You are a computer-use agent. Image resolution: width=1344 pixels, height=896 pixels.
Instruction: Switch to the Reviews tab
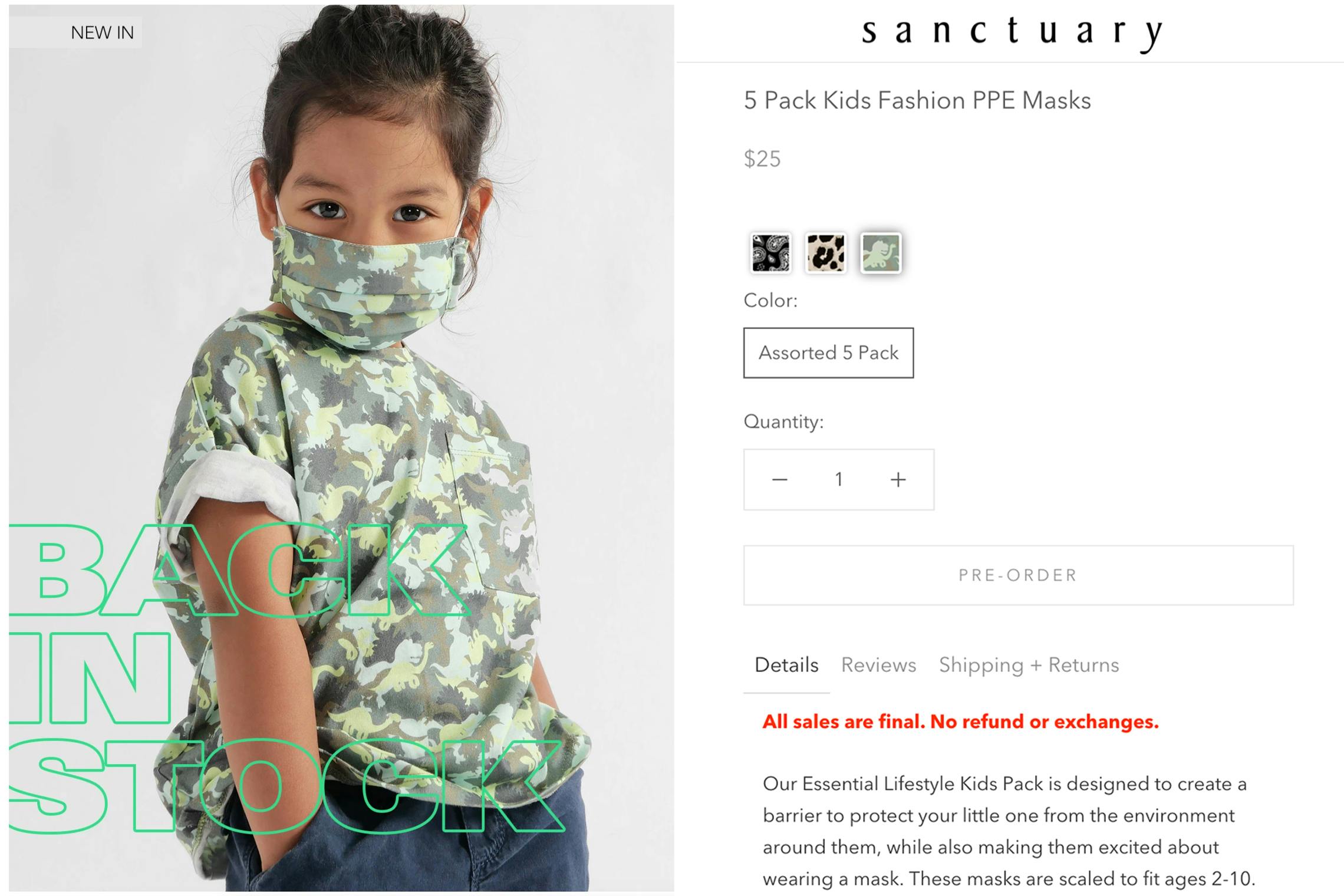tap(878, 665)
